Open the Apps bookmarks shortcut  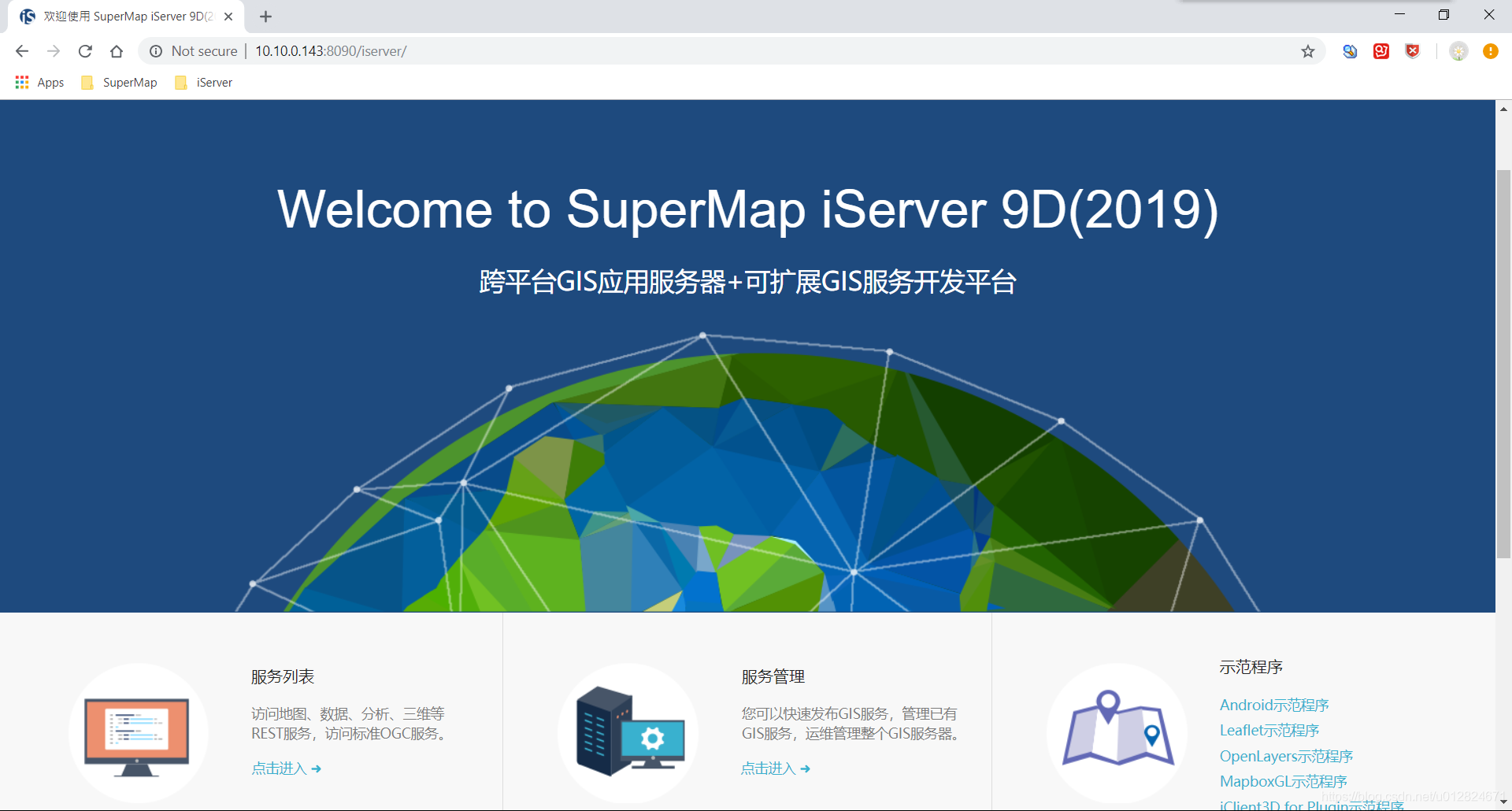tap(39, 83)
